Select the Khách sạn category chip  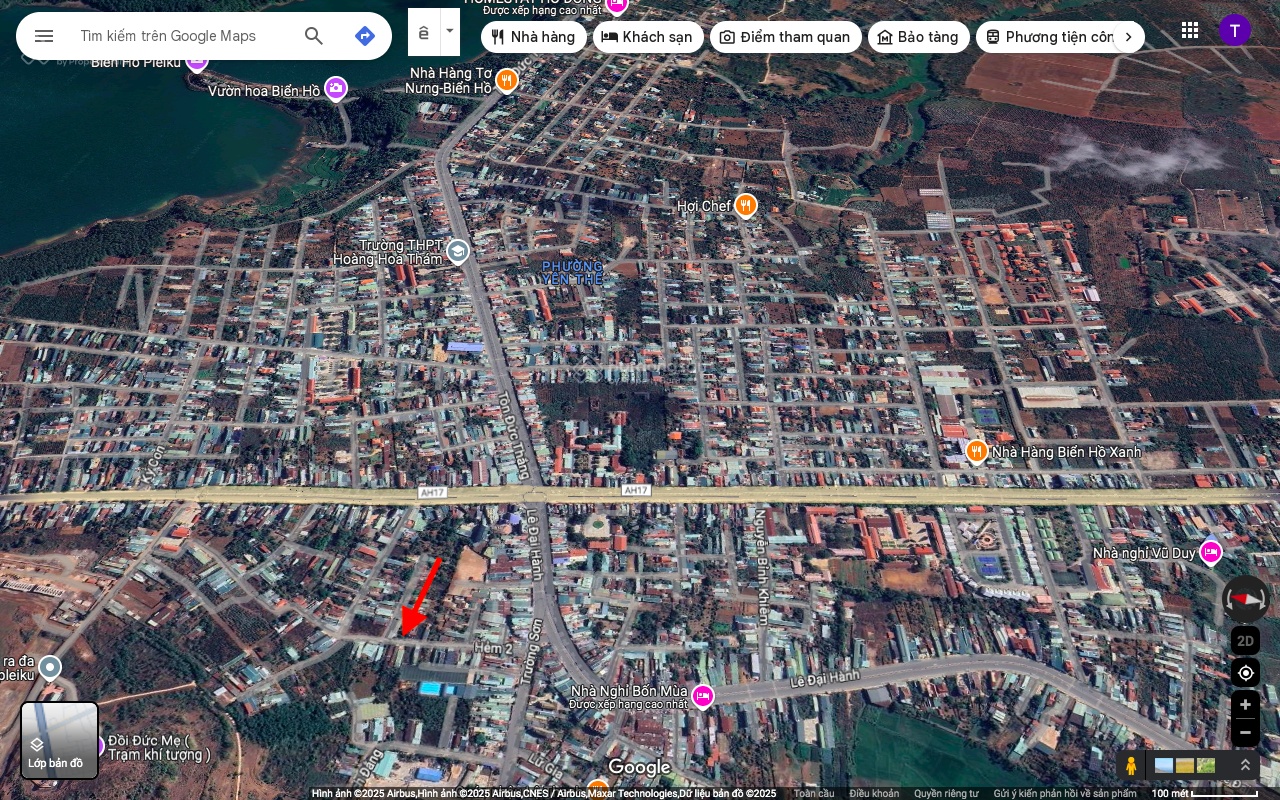[648, 37]
